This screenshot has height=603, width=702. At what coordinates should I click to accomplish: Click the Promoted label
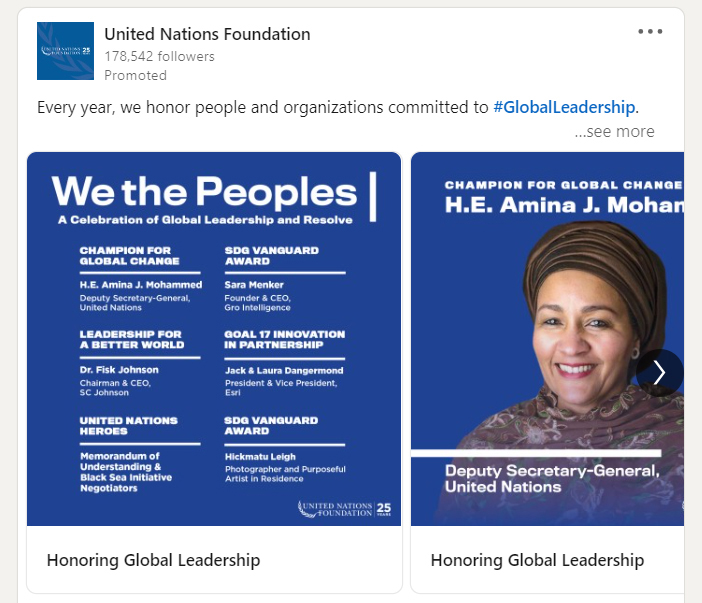[x=135, y=75]
